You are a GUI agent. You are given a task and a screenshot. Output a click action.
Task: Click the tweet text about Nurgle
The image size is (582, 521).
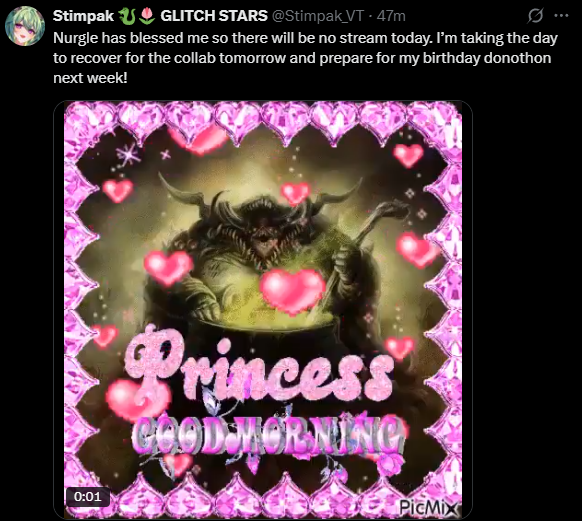click(305, 58)
